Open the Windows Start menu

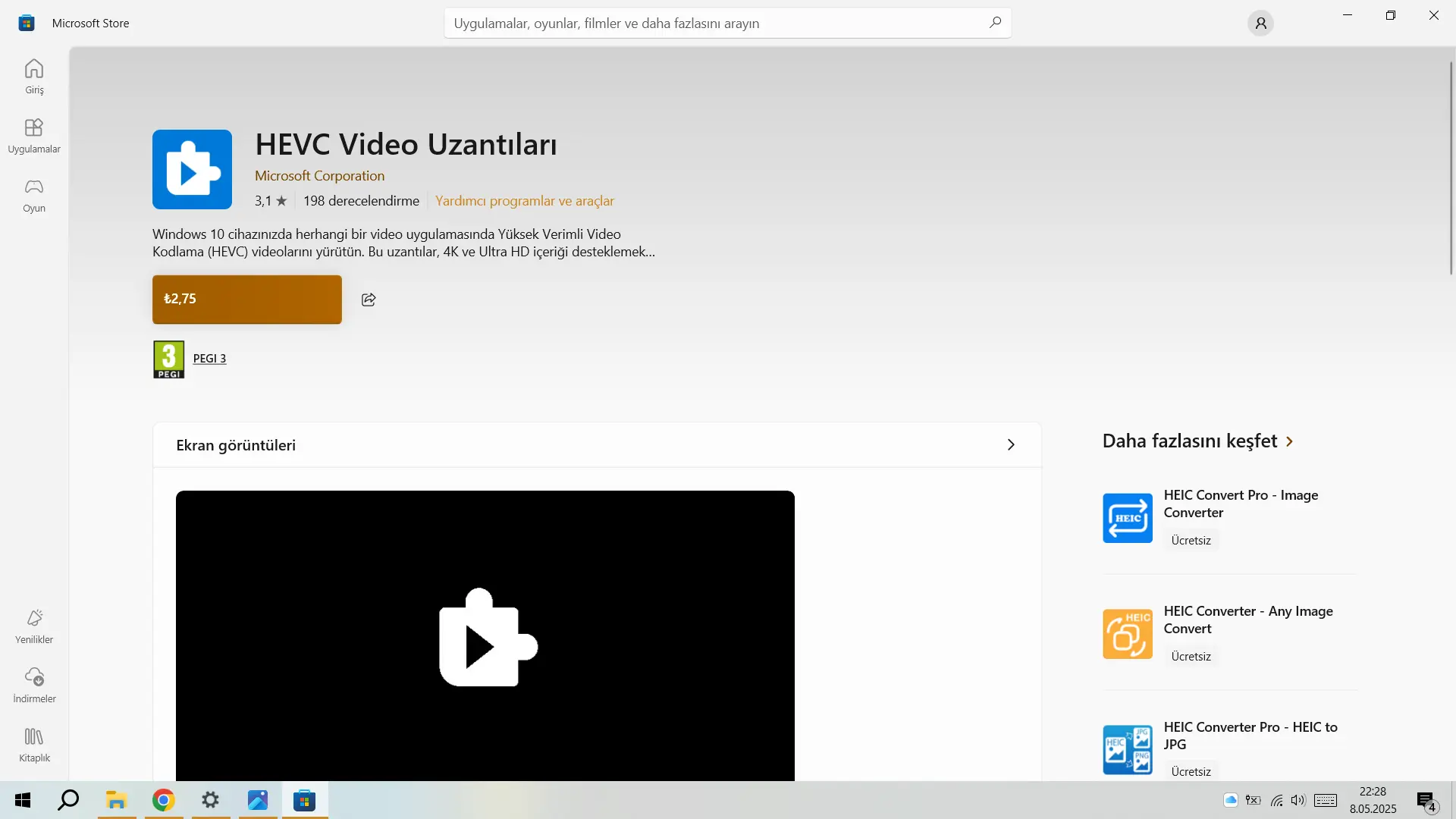click(x=23, y=800)
